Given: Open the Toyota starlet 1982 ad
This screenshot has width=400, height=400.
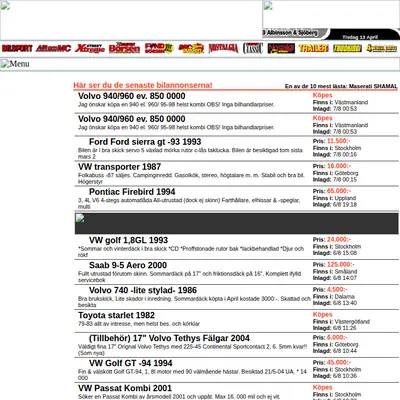Looking at the screenshot, I should click(116, 315).
